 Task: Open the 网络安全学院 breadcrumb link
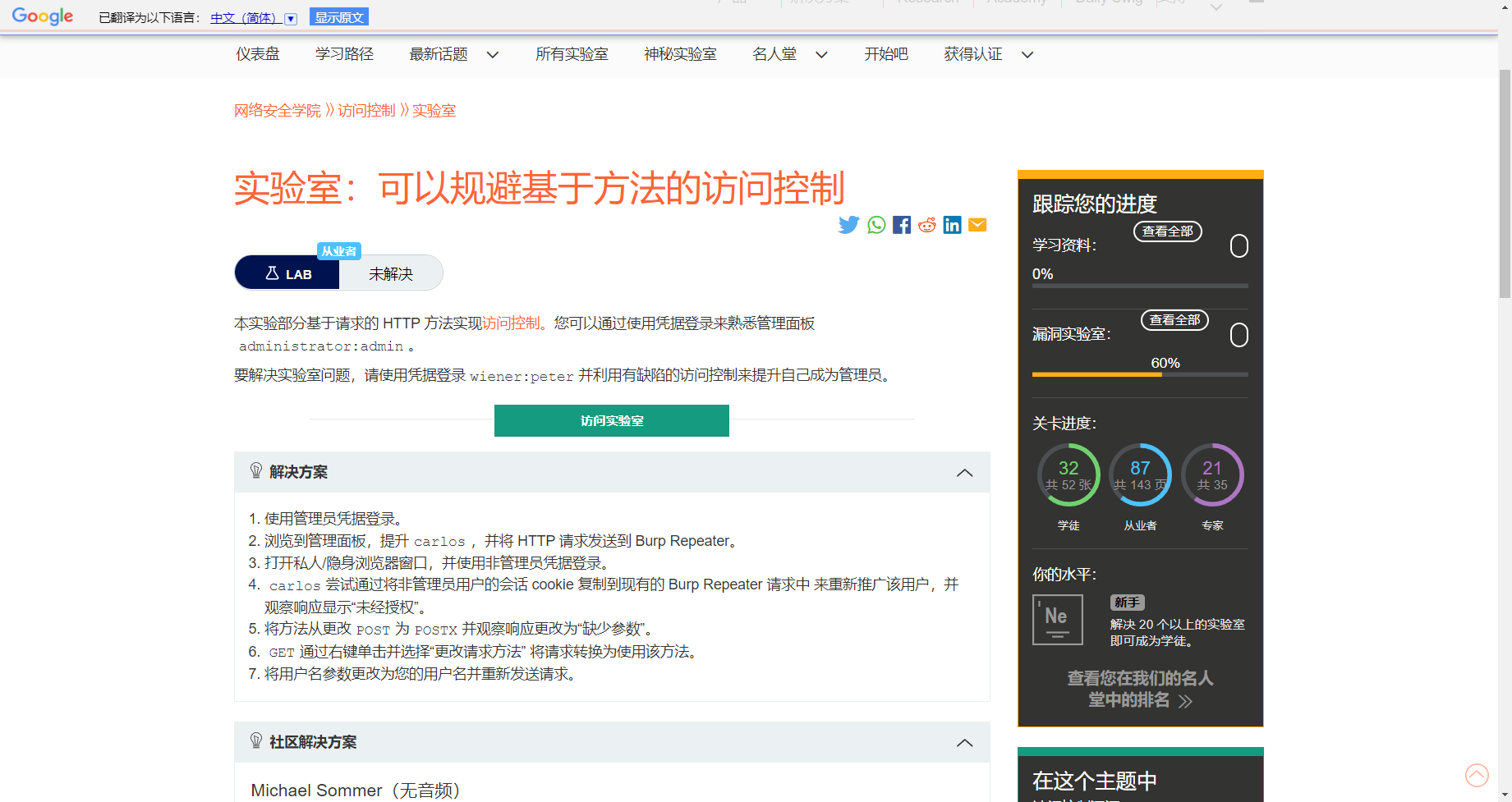tap(278, 111)
